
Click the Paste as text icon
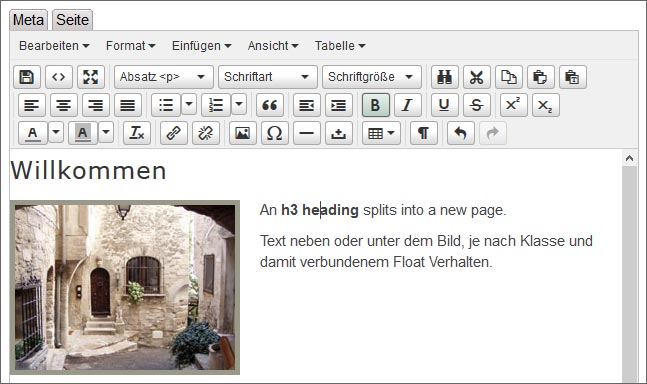coord(572,77)
